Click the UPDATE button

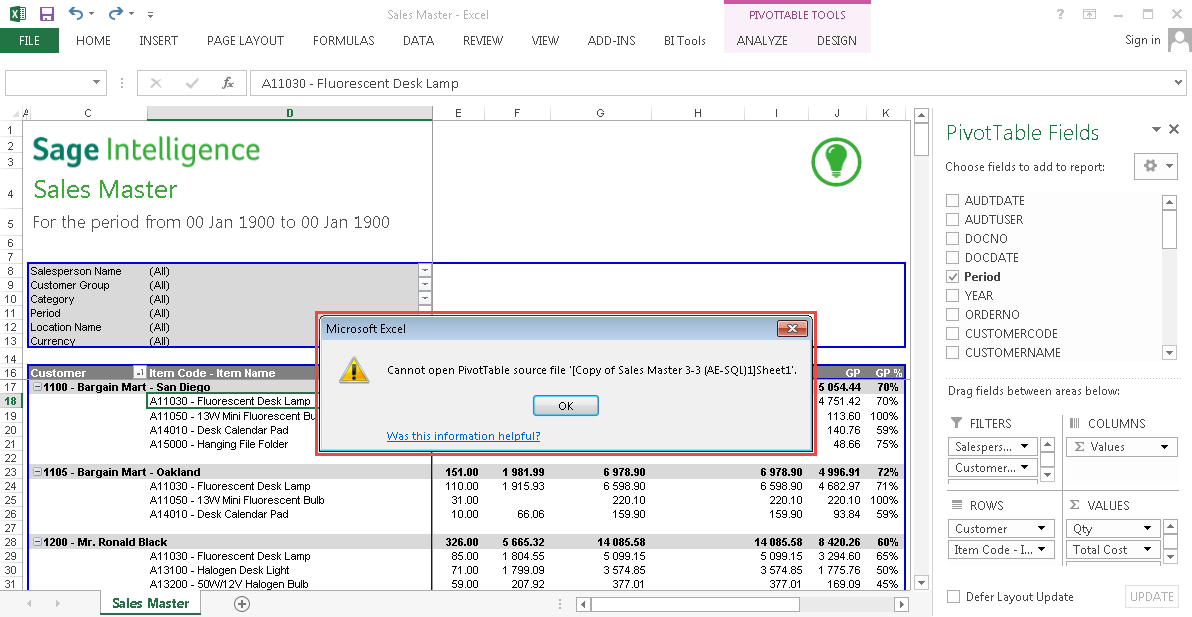[x=1152, y=596]
